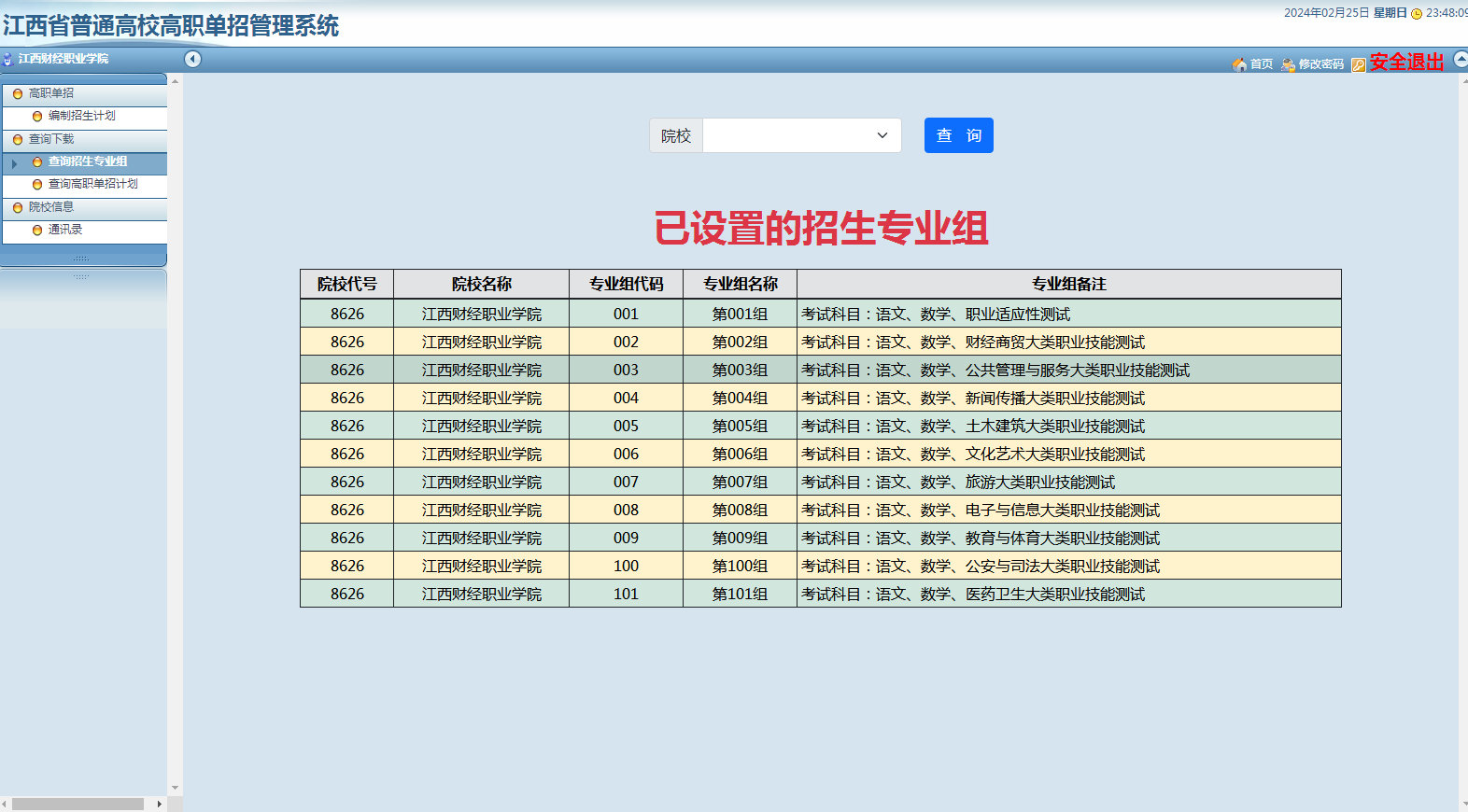Click the 已设置的招生专业组 heading

click(821, 229)
